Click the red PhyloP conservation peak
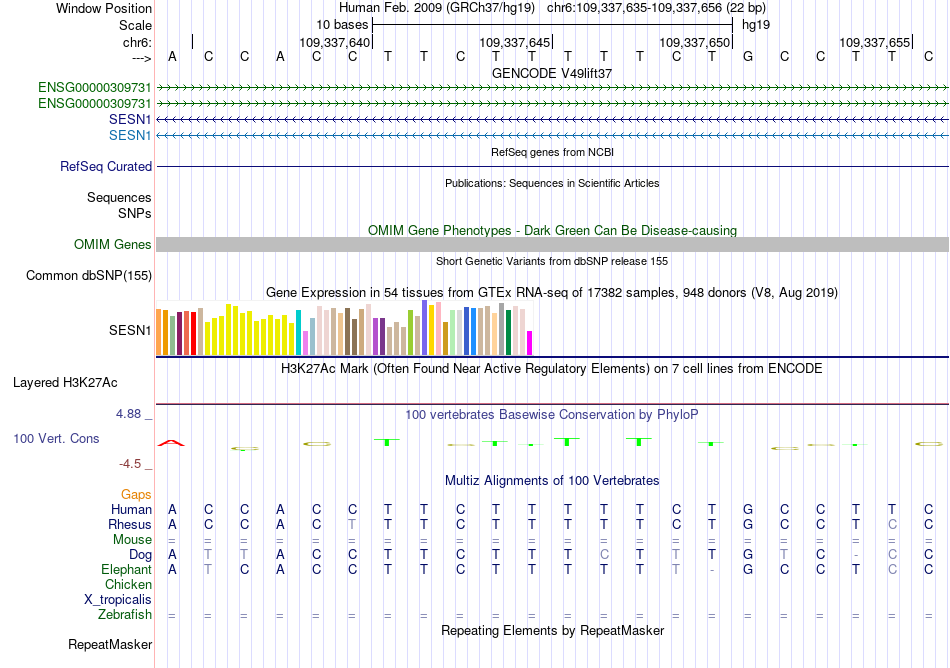 click(x=172, y=441)
